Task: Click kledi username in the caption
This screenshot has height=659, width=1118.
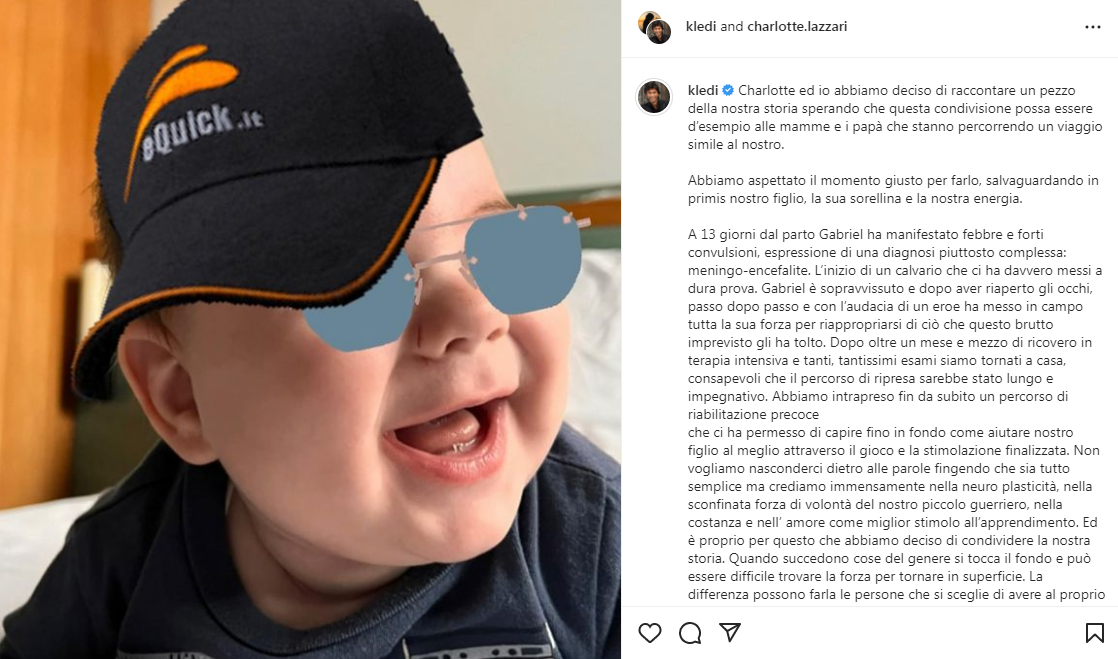Action: [x=702, y=91]
